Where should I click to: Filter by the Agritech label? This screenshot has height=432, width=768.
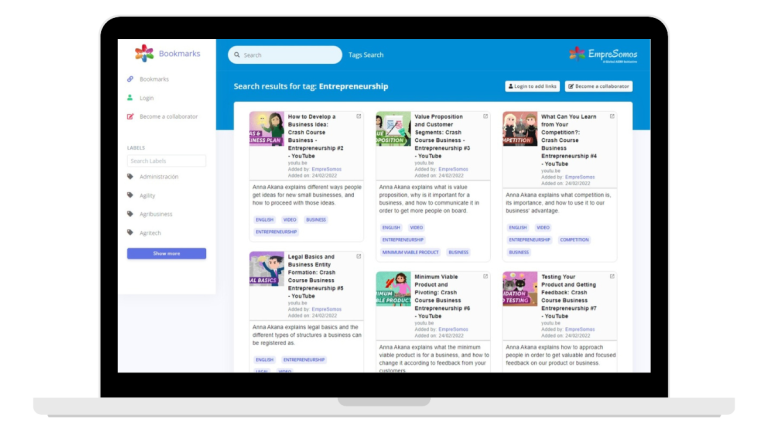150,233
